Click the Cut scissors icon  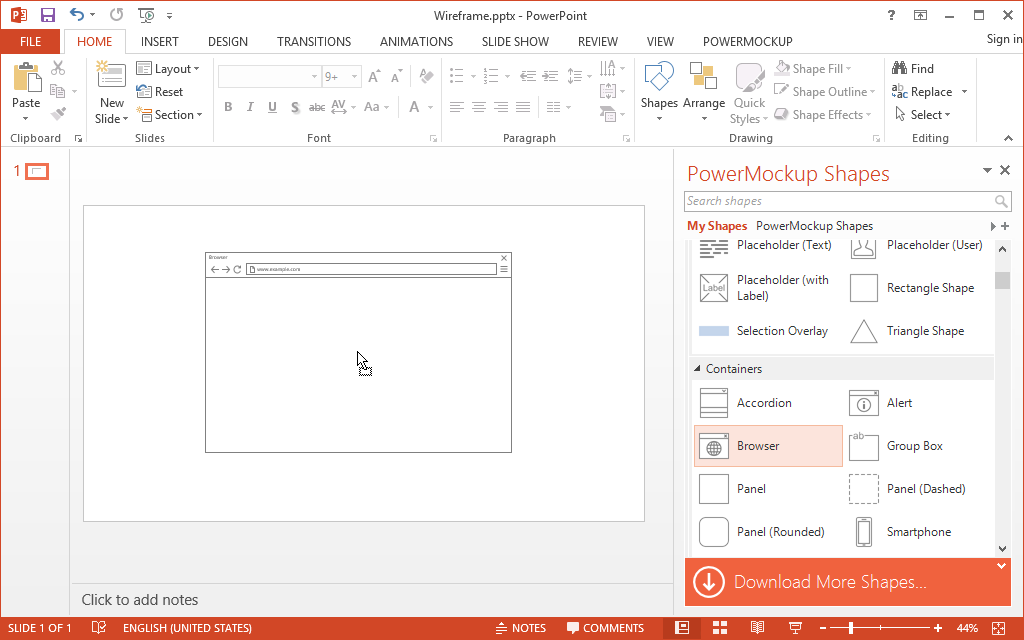coord(58,69)
